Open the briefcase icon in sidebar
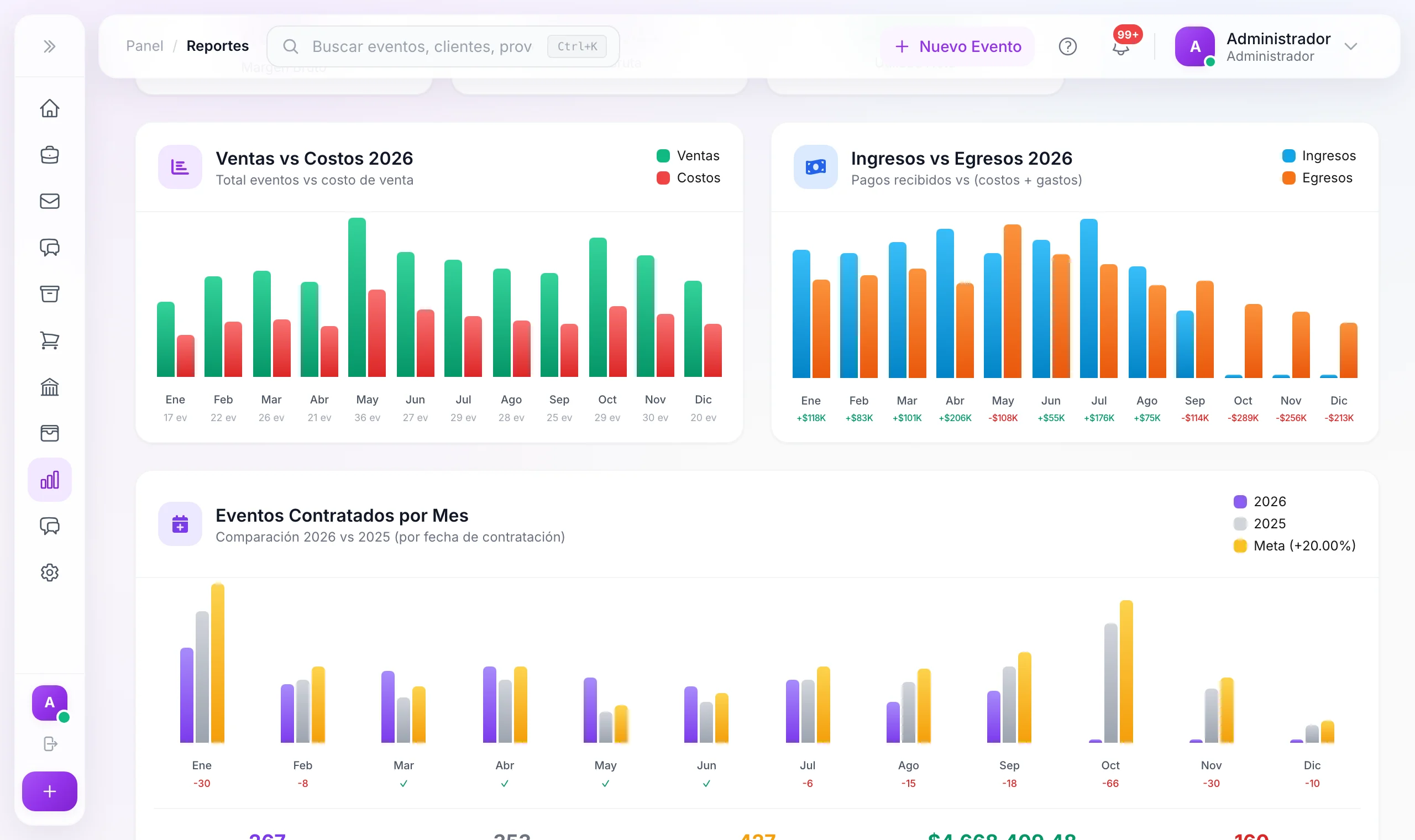Viewport: 1415px width, 840px height. pos(50,155)
